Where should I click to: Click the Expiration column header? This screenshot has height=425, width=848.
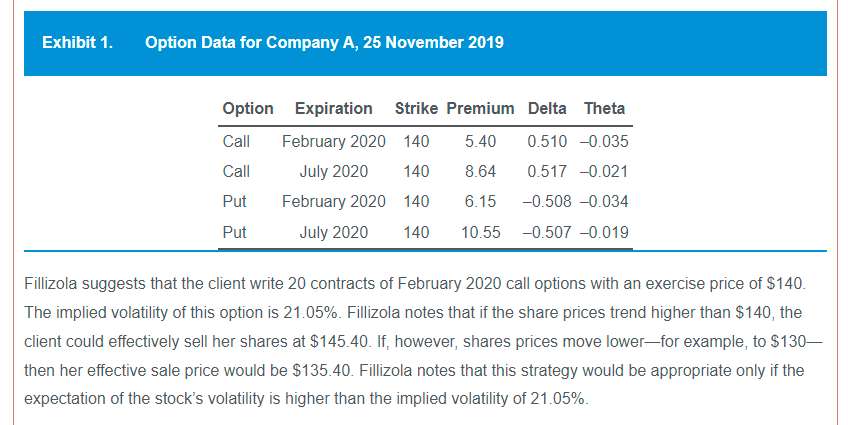333,109
